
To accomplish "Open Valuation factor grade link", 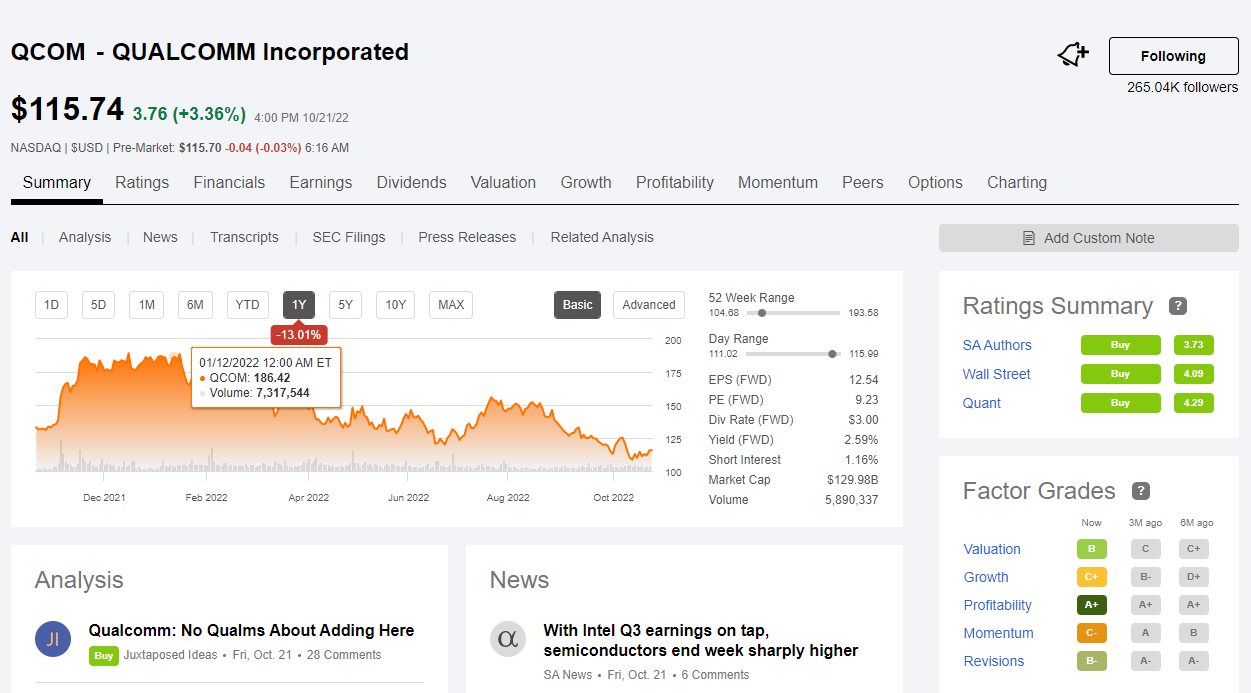I will [x=992, y=549].
